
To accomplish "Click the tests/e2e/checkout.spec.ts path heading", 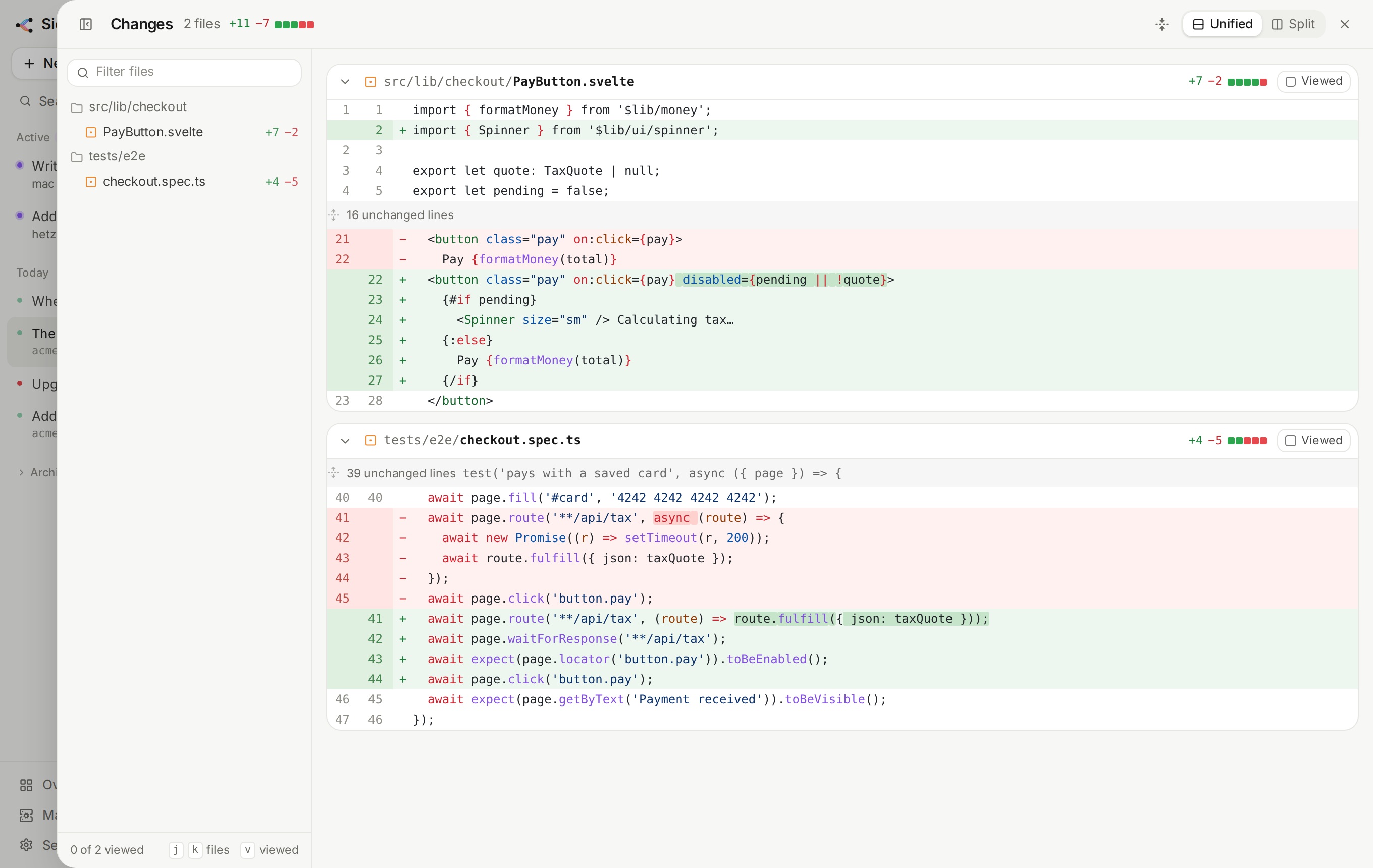I will [482, 440].
